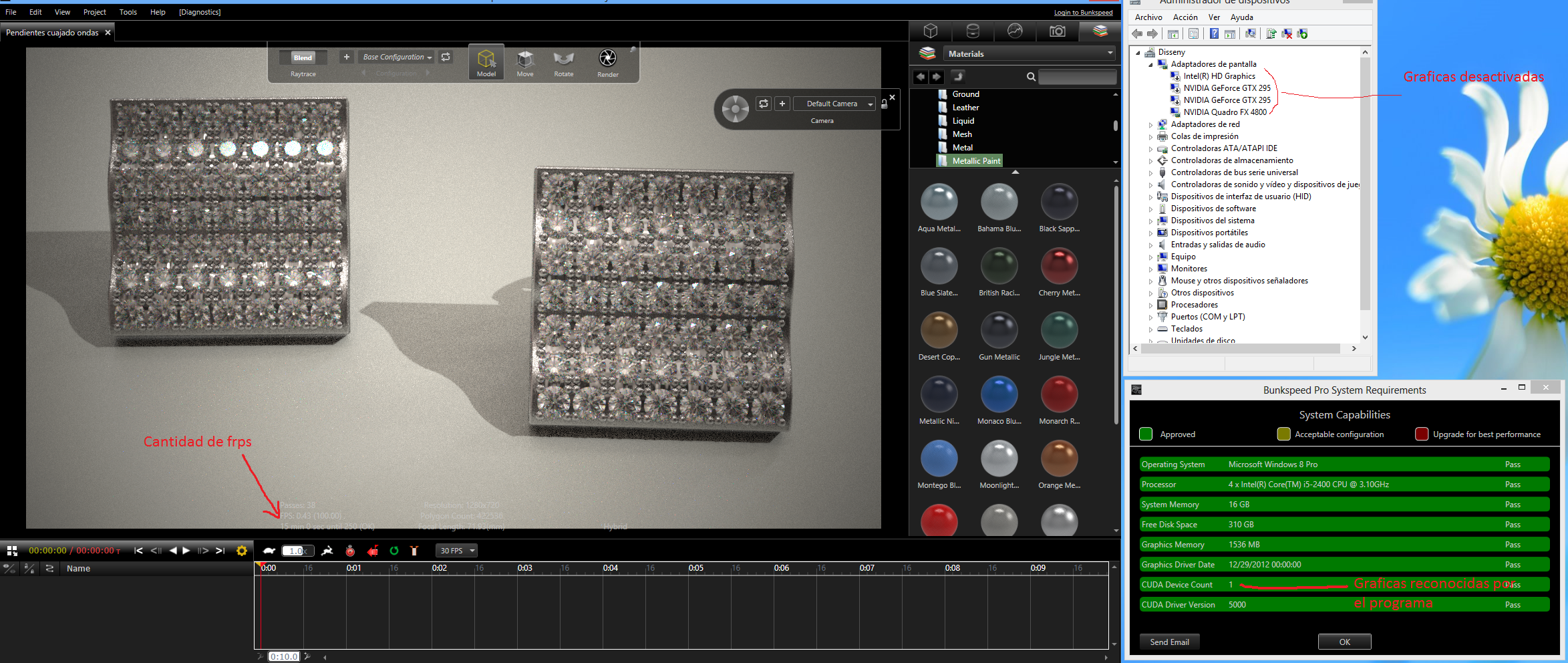
Task: Expand Adaptadores de red in Device Manager
Action: [1150, 125]
